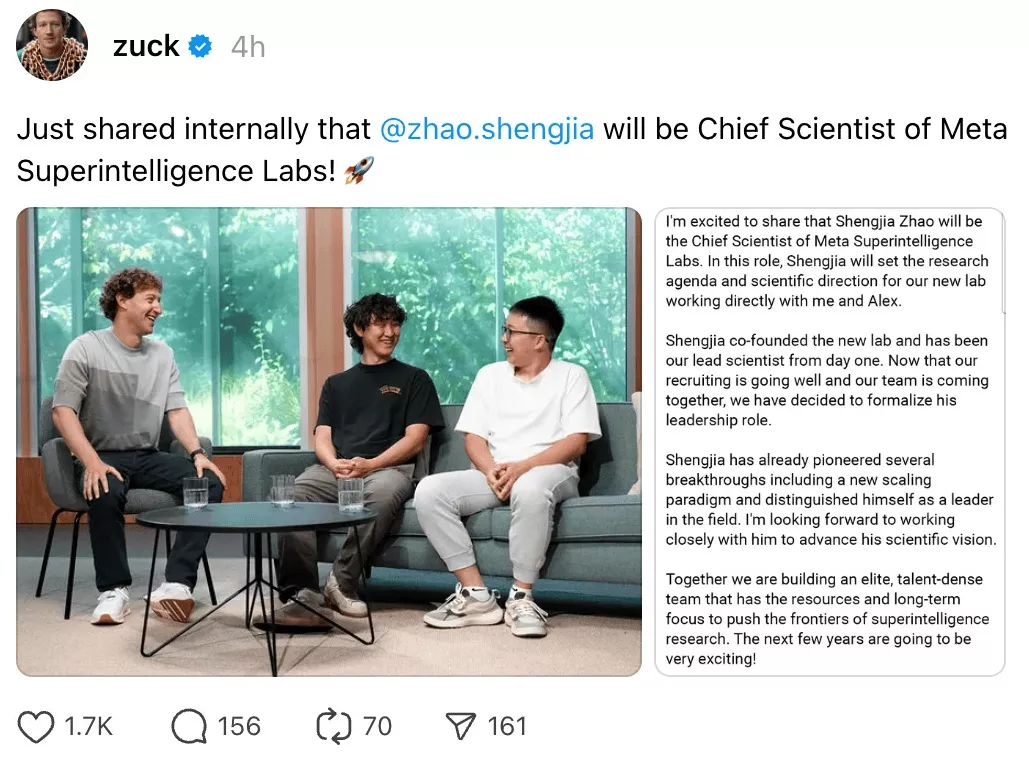Image resolution: width=1029 pixels, height=761 pixels.
Task: Like the post using the heart icon
Action: pos(38,726)
